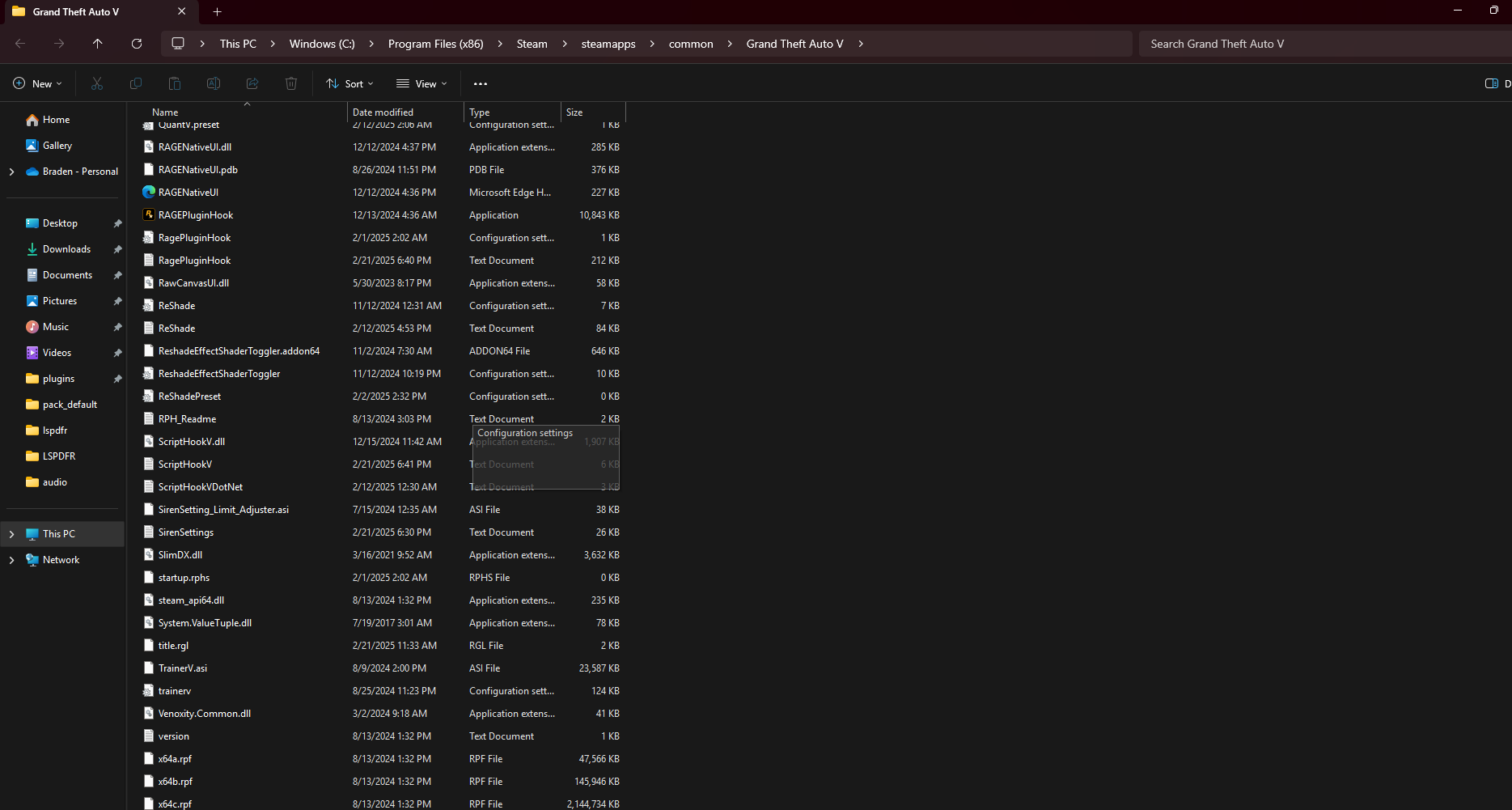Expand Braden - Personal OneDrive node
Image resolution: width=1512 pixels, height=810 pixels.
click(x=11, y=172)
